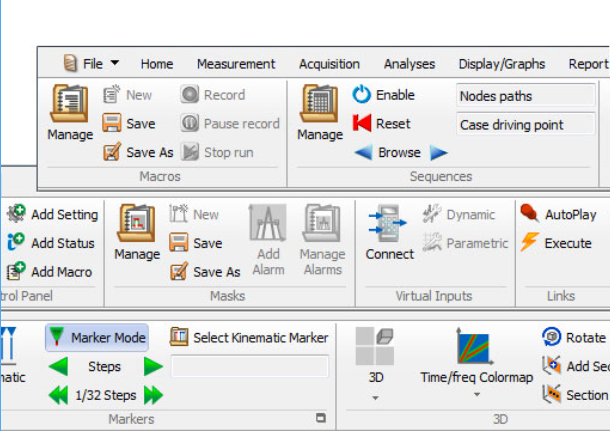Viewport: 610px width, 431px height.
Task: Turn on AutoPlay links
Action: [x=558, y=214]
